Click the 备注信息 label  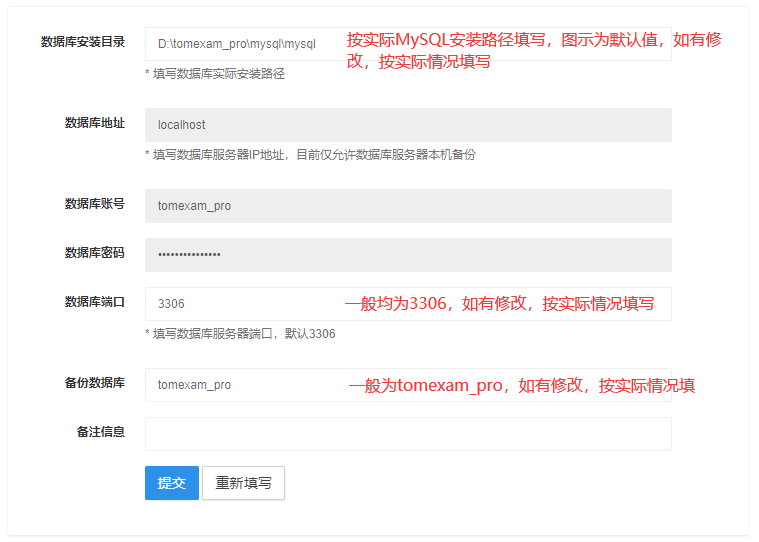tap(101, 432)
